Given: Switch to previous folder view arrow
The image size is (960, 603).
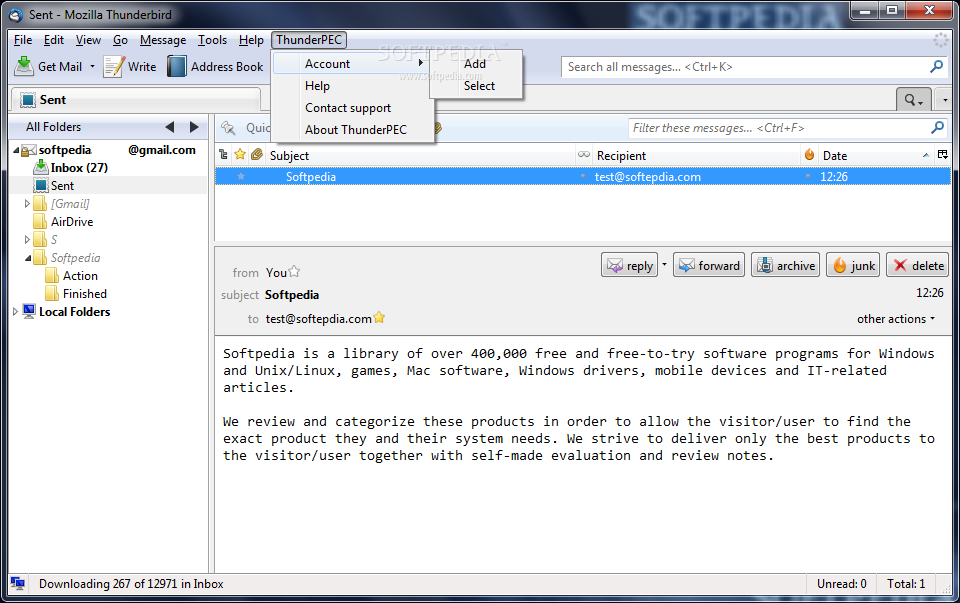Looking at the screenshot, I should coord(170,127).
